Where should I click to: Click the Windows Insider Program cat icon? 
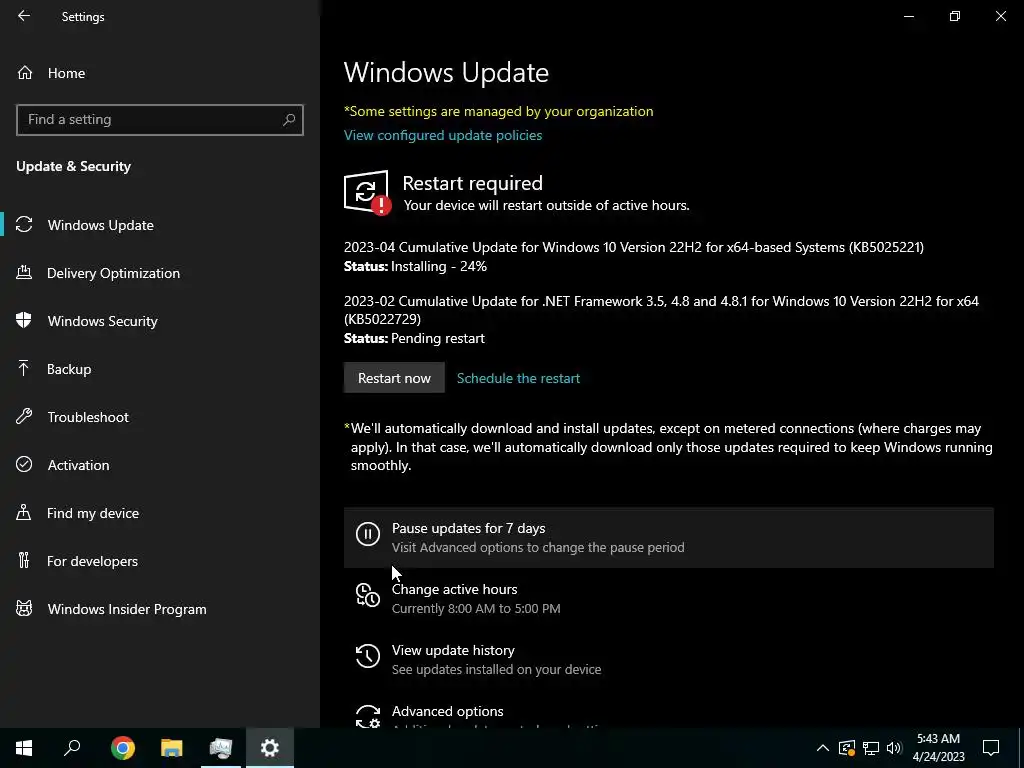click(x=24, y=608)
